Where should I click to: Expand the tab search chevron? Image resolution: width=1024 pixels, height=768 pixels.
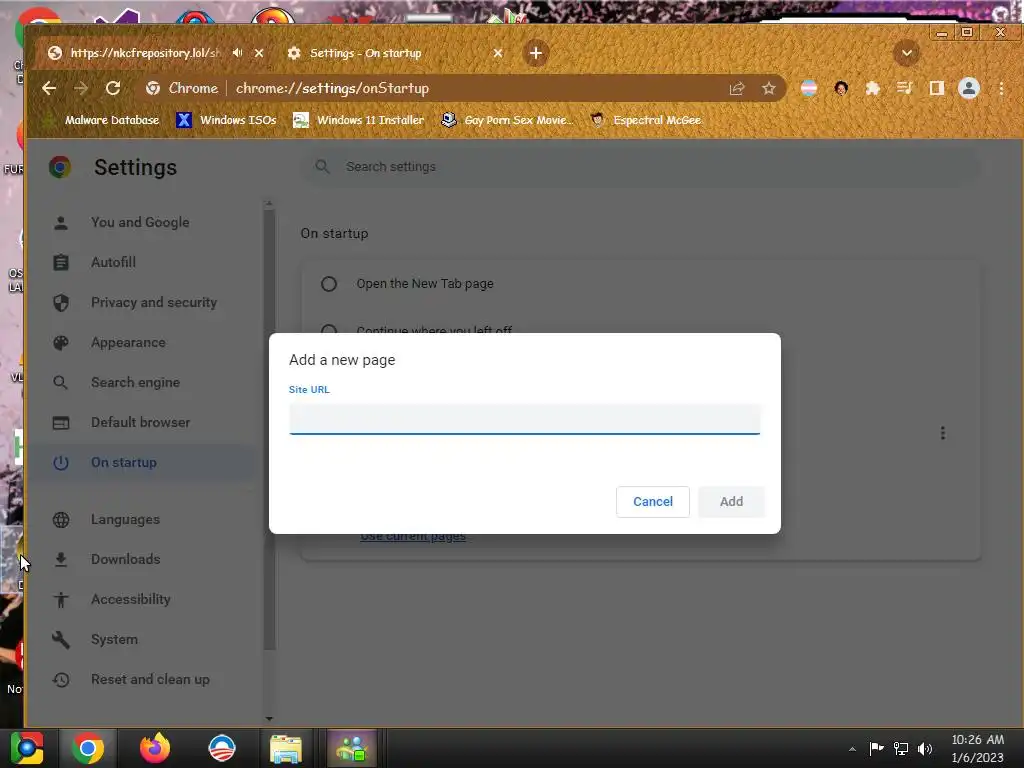906,53
